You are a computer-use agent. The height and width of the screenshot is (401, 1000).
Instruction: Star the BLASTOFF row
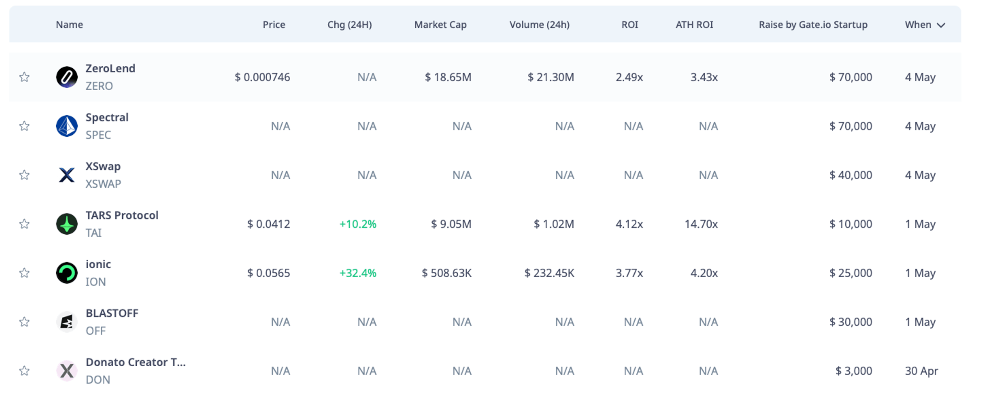[x=24, y=322]
